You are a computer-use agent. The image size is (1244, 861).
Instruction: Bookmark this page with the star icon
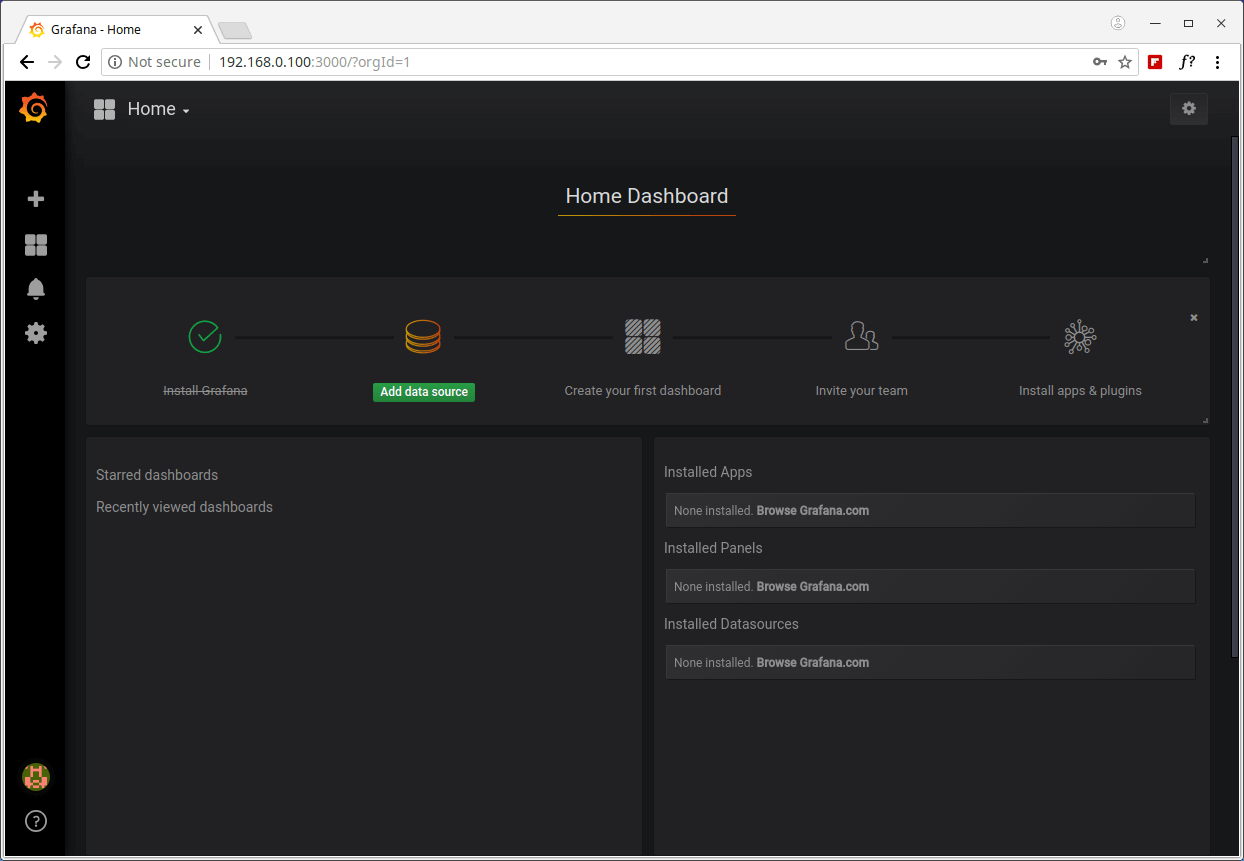coord(1125,62)
